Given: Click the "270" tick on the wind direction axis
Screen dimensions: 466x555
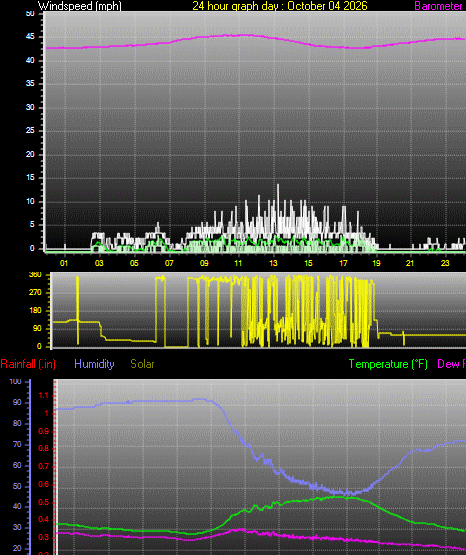Looking at the screenshot, I should coord(35,292).
